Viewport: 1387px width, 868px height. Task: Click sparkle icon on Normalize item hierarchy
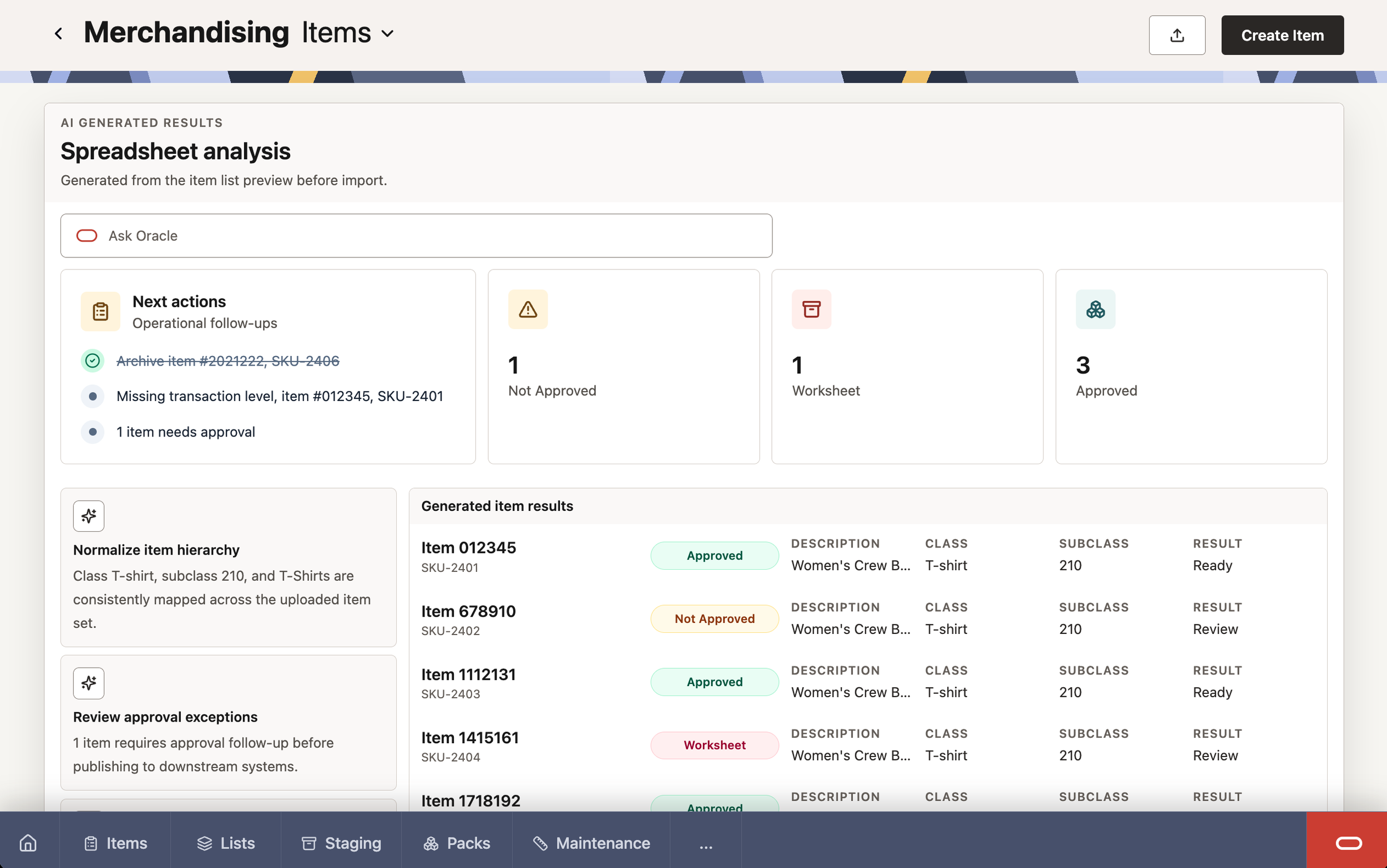(88, 515)
